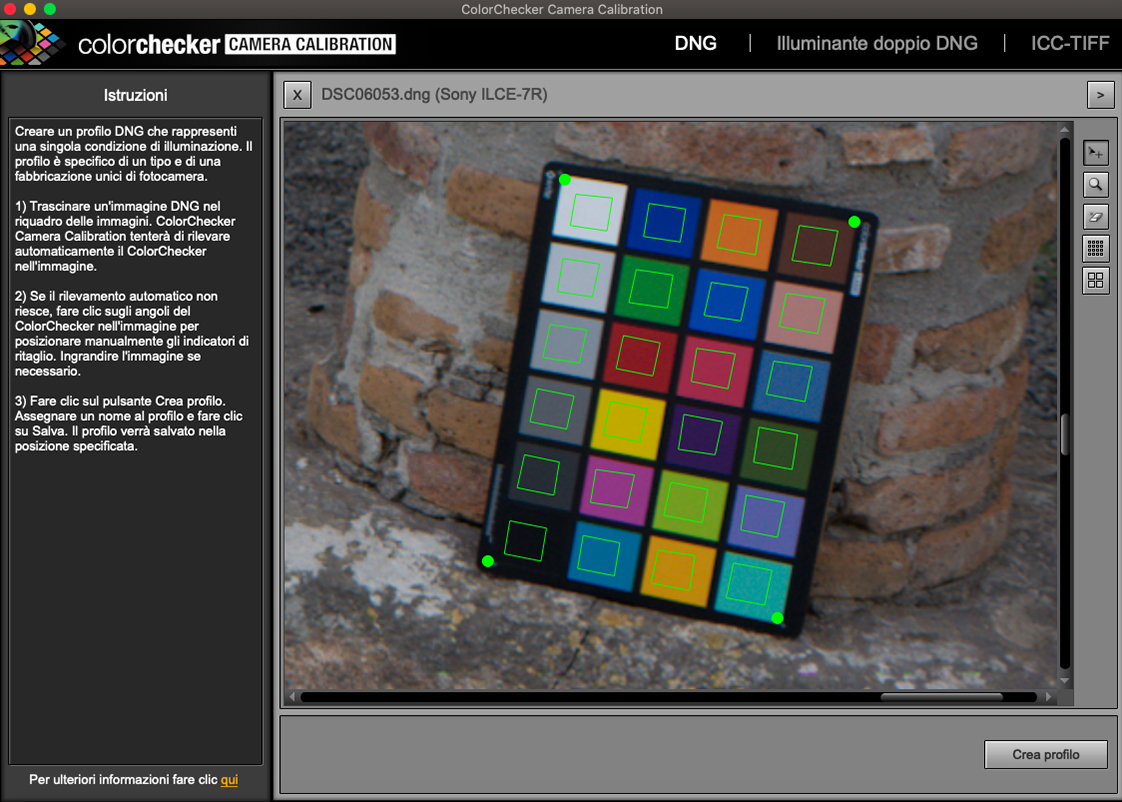Click the ColorChecker logo icon
The image size is (1122, 802).
click(x=33, y=44)
